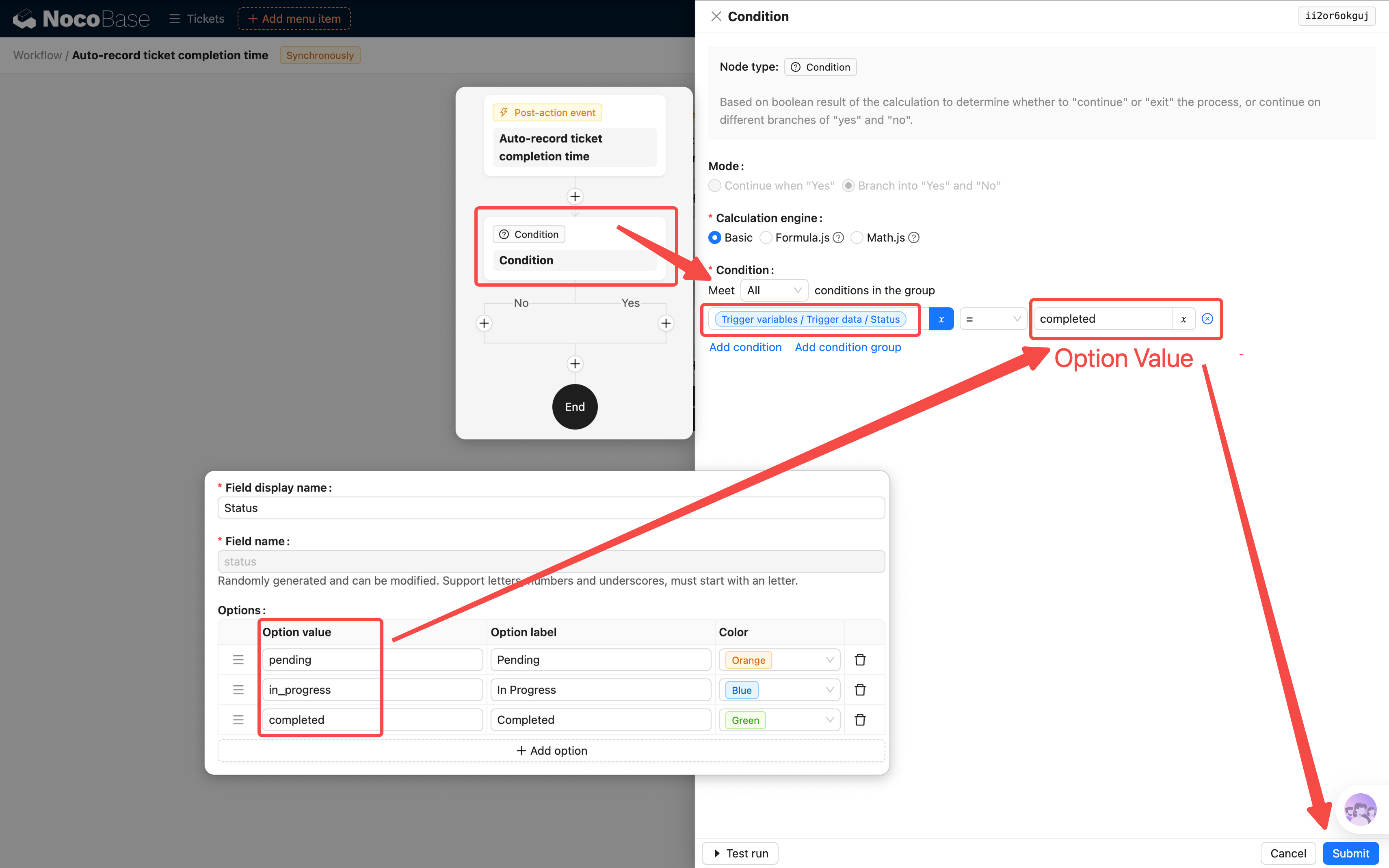
Task: Delete the pending option row
Action: click(x=859, y=660)
